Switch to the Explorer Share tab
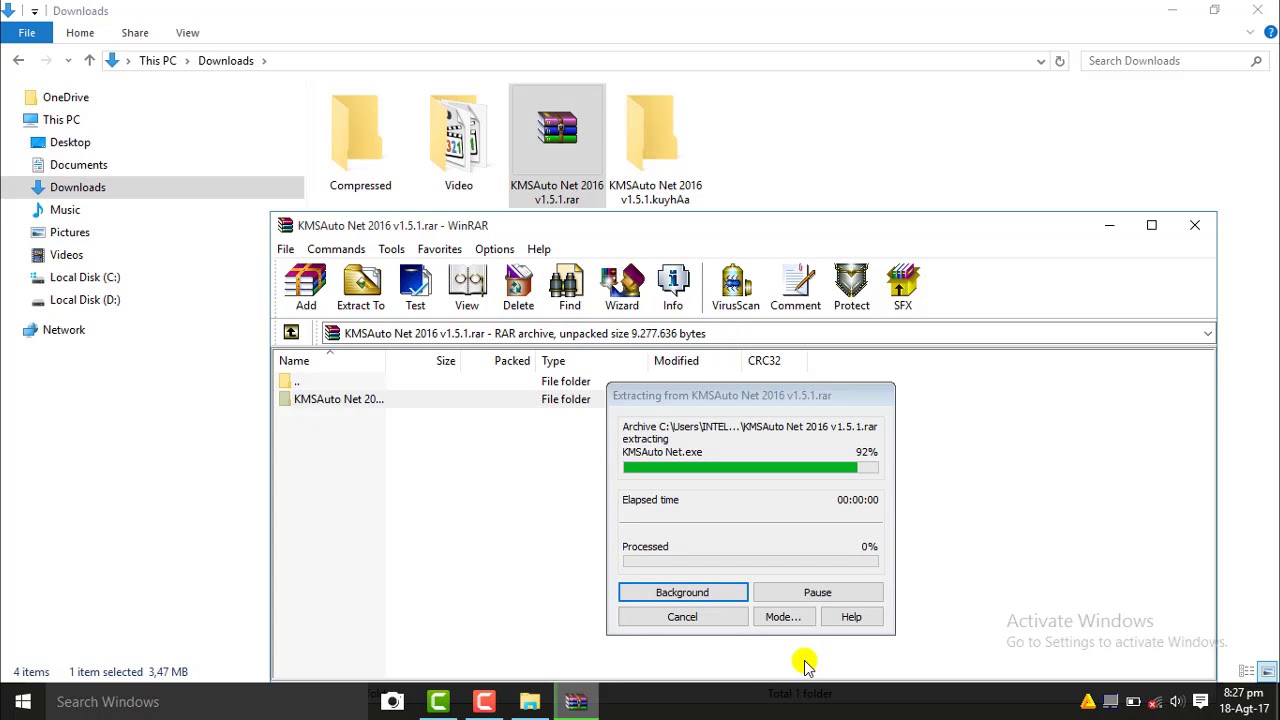Screen dimensions: 1280x720 click(x=135, y=33)
